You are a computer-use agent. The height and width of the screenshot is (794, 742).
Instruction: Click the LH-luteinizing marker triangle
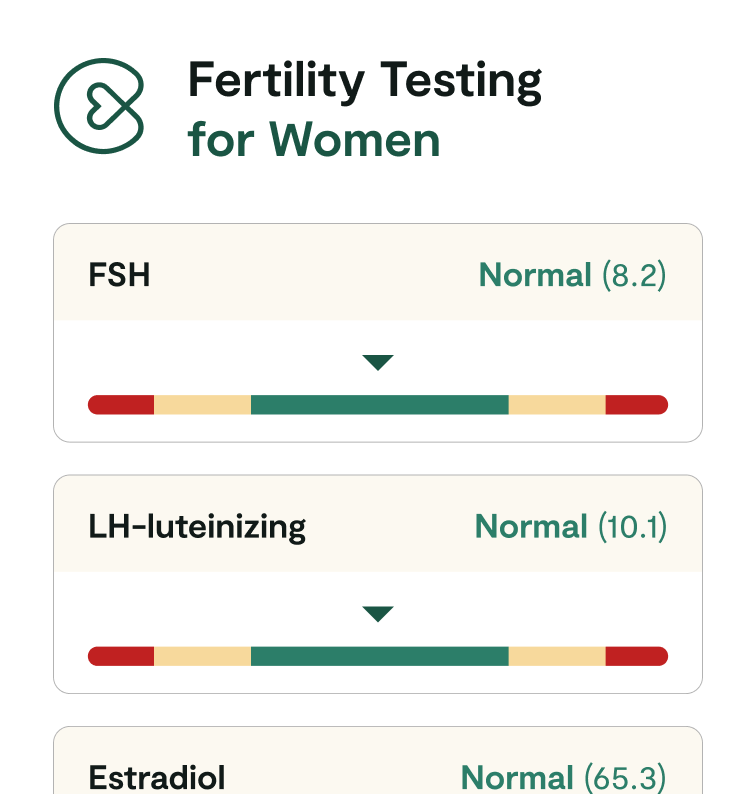point(378,614)
